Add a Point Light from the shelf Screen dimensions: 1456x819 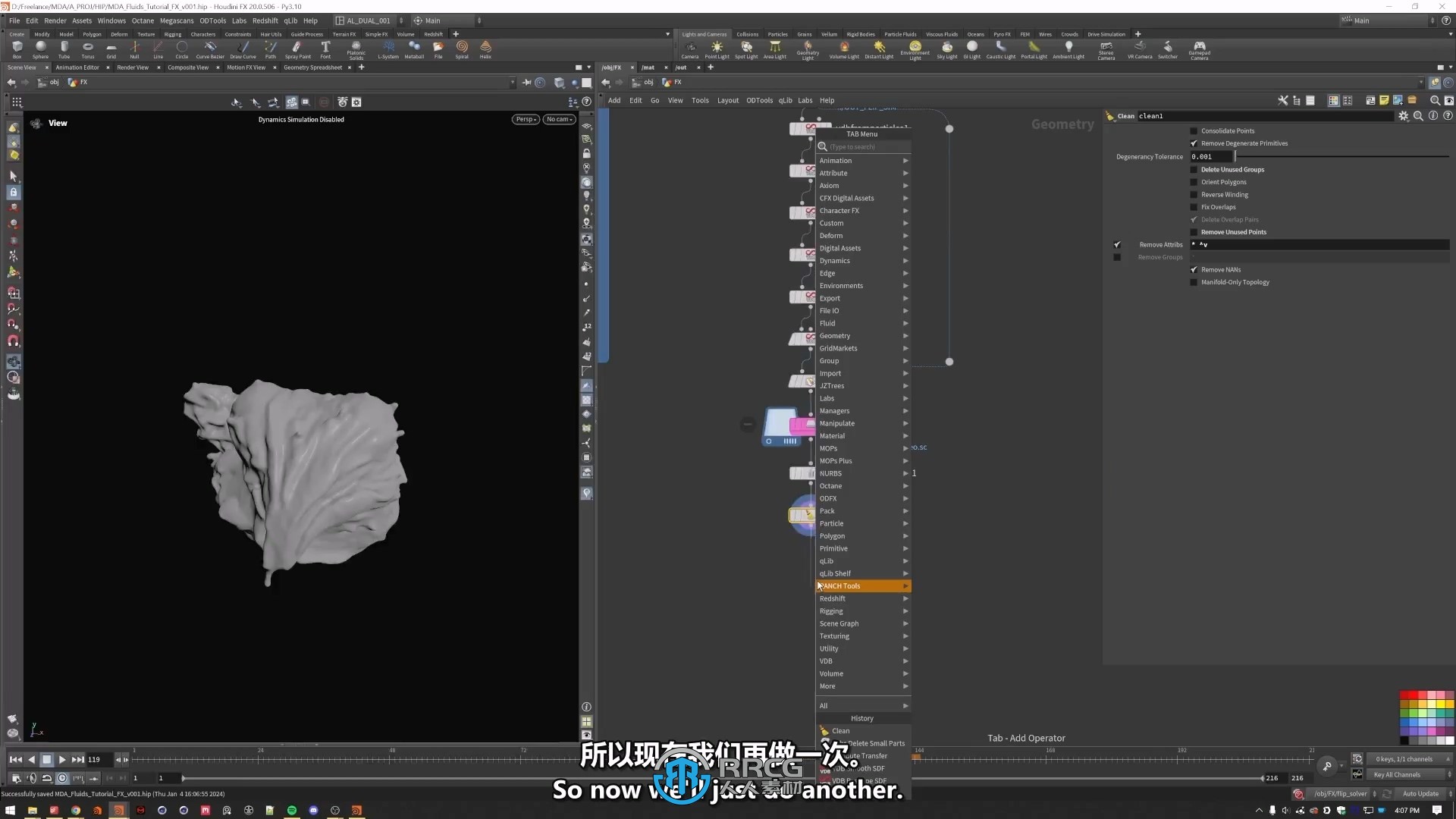pyautogui.click(x=717, y=49)
